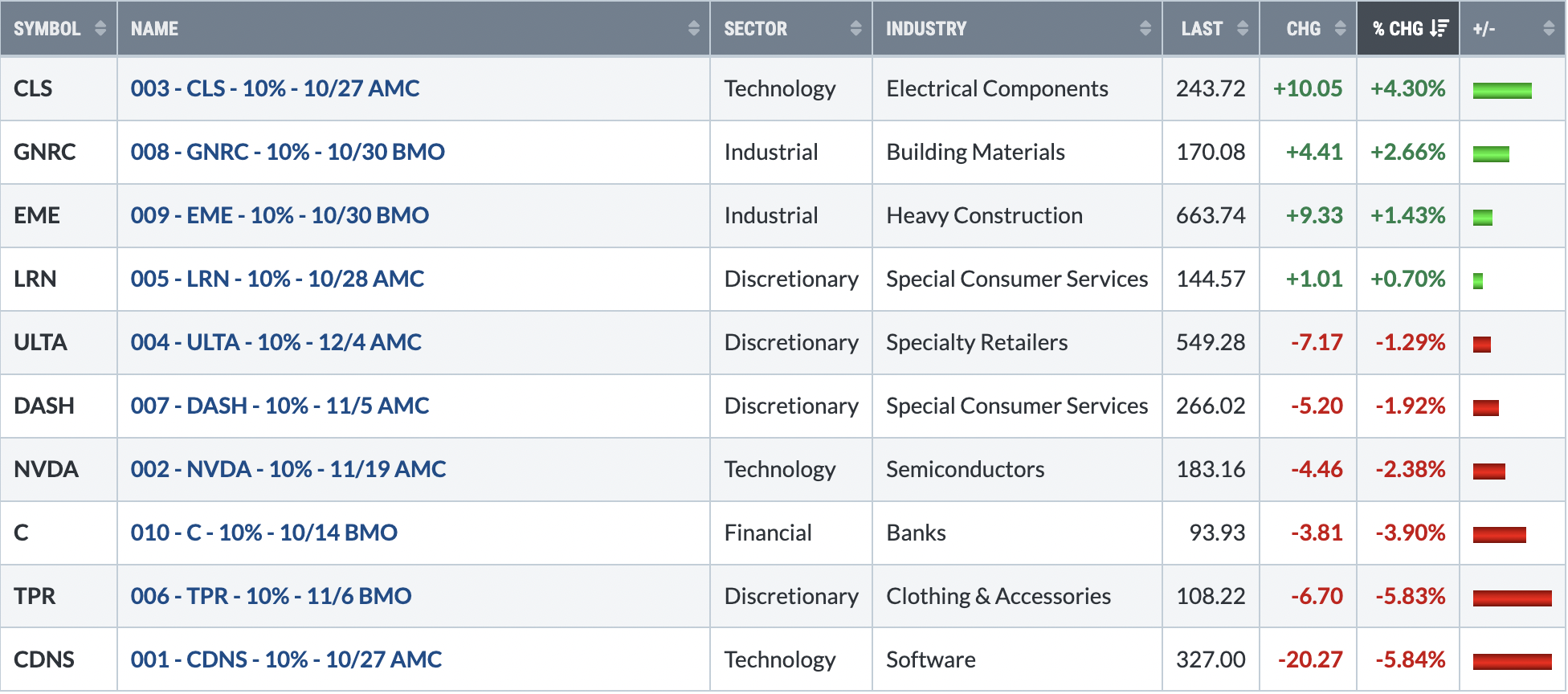Screen dimensions: 1568x694
Task: Open the 006 - TPR - 10% - 11/6 BMO link
Action: point(271,596)
